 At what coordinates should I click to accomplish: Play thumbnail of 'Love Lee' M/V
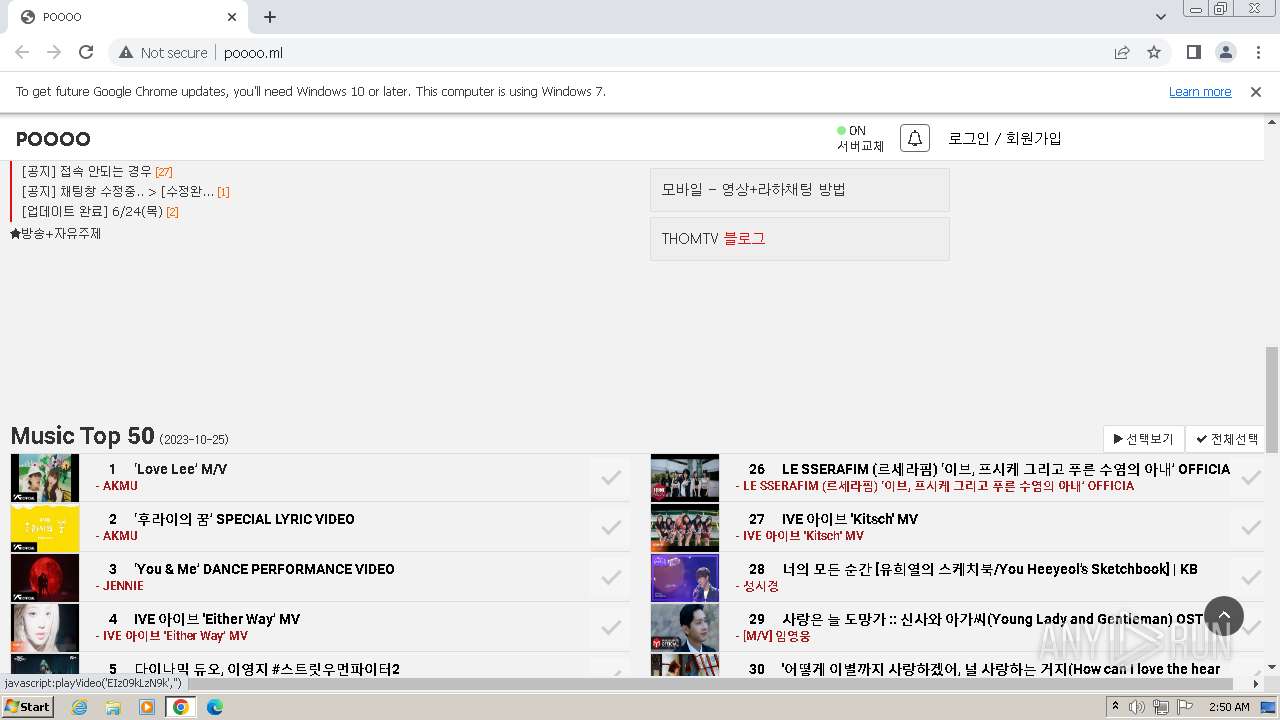(45, 477)
